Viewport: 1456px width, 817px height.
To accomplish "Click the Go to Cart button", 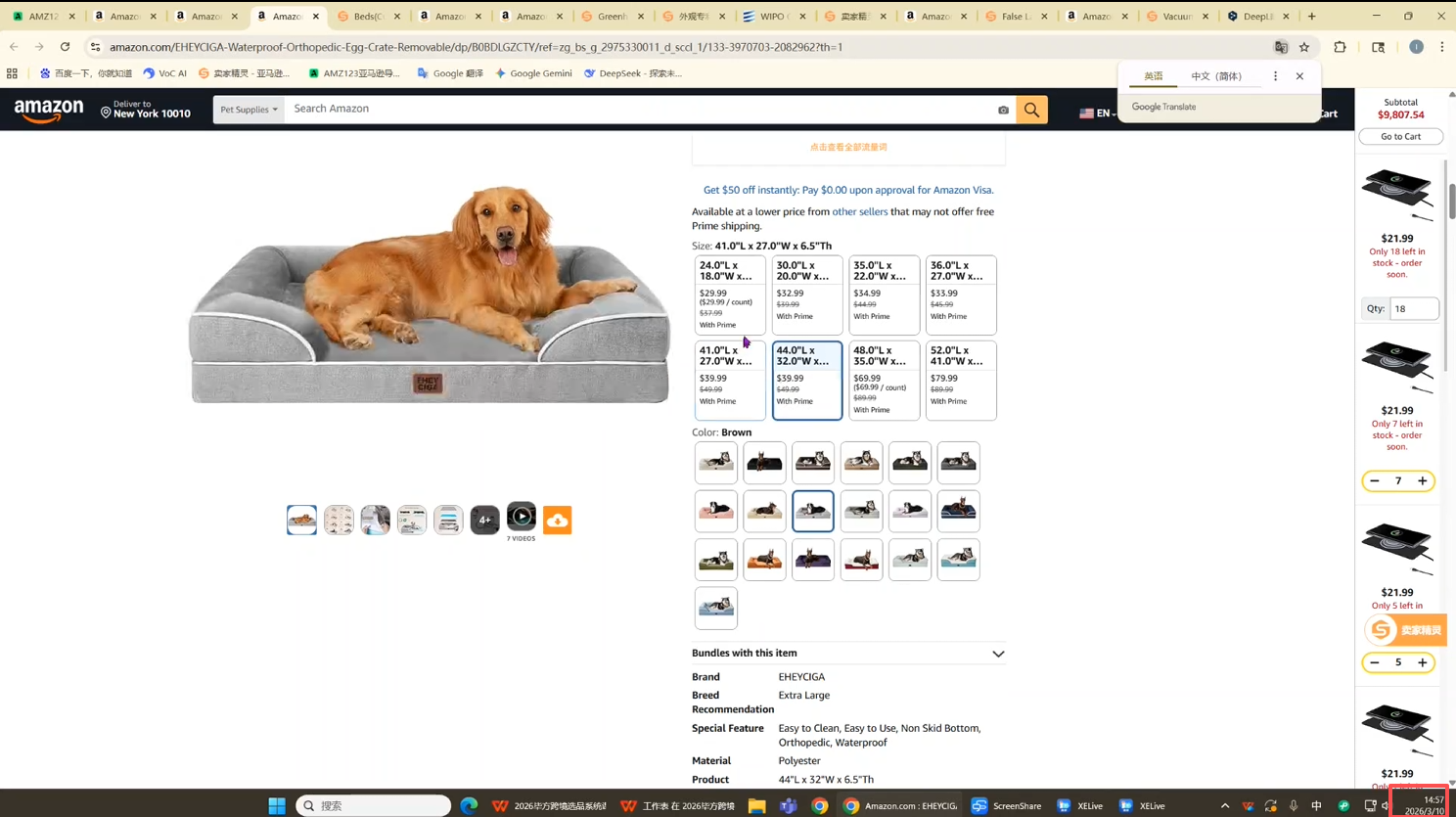I will (x=1400, y=137).
